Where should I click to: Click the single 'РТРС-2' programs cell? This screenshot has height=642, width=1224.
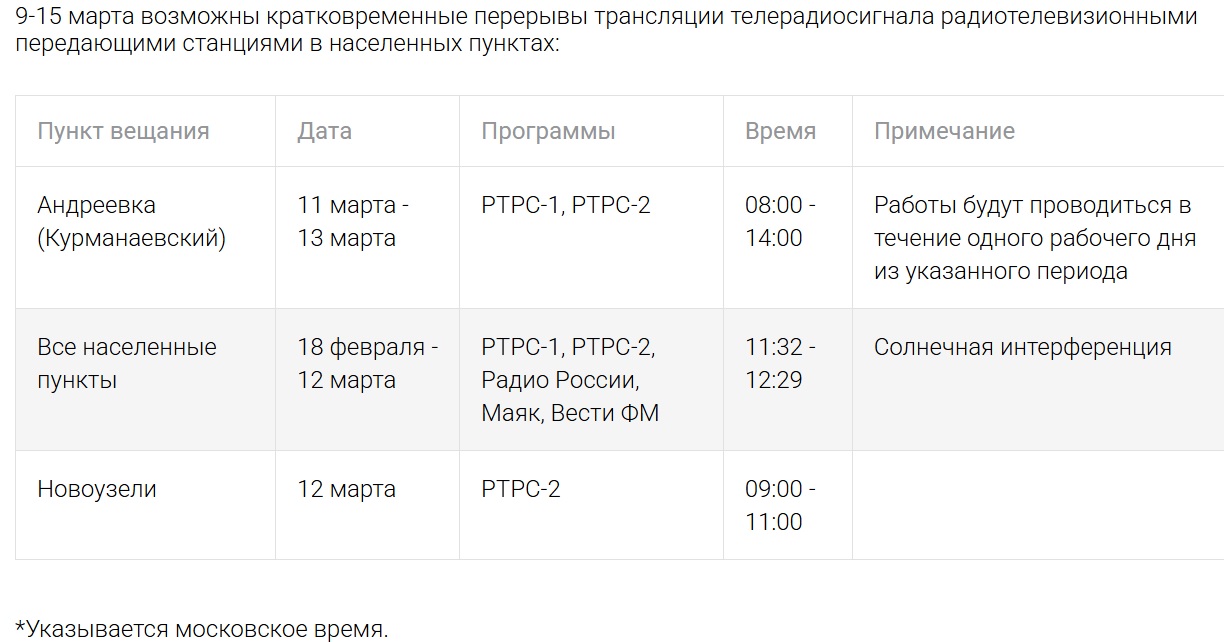521,489
